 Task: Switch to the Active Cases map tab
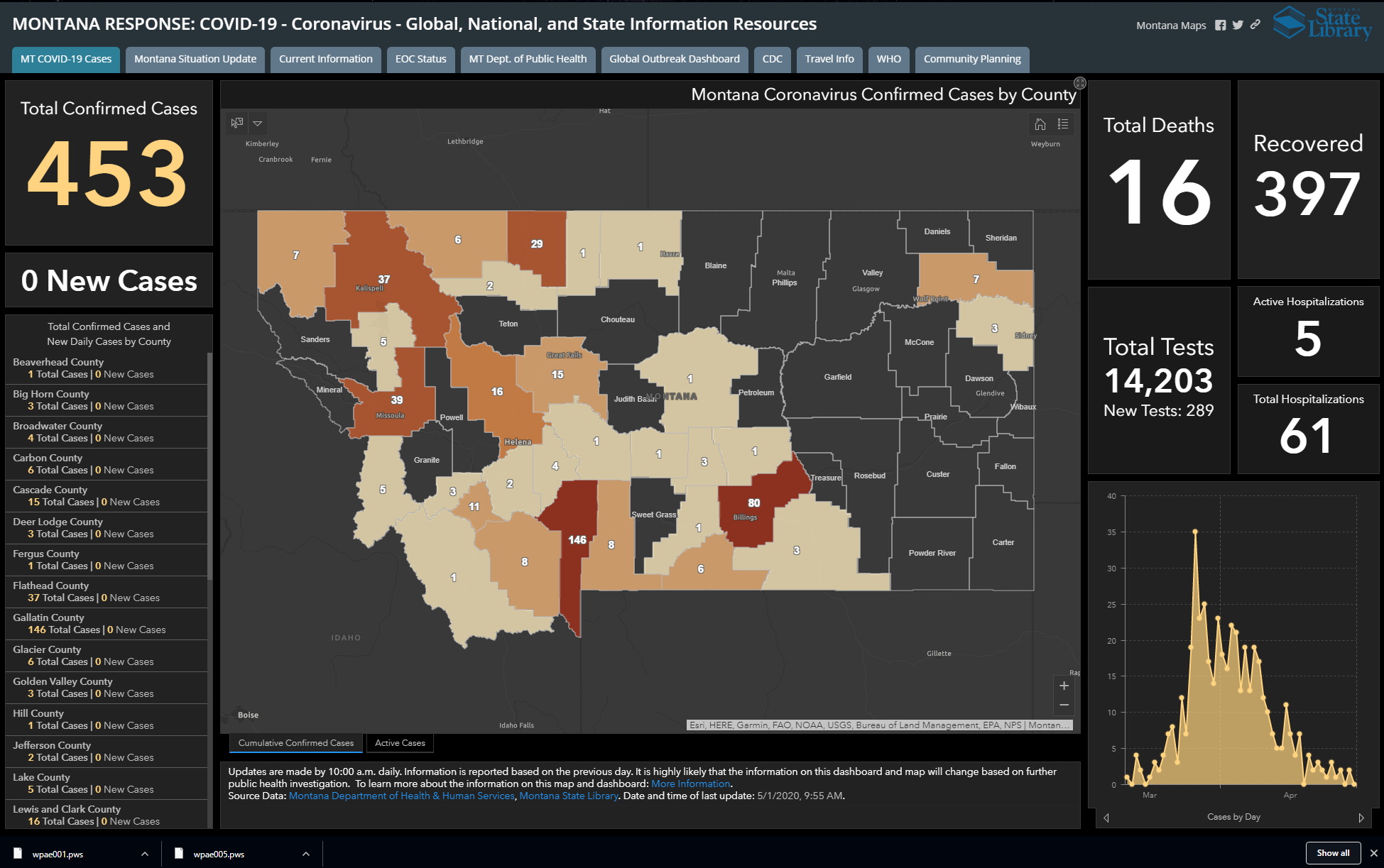[x=400, y=743]
